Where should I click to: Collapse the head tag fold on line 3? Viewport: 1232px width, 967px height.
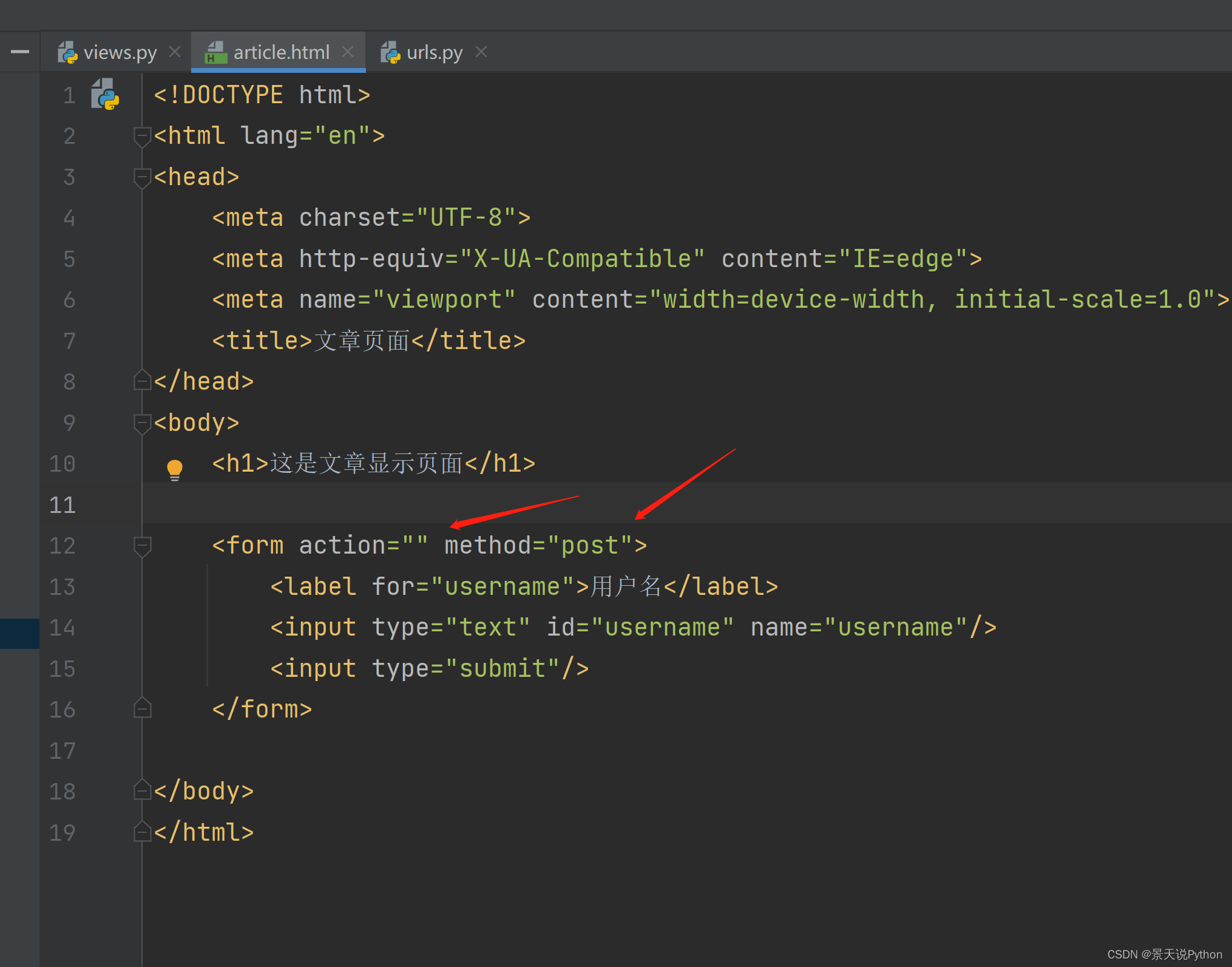pyautogui.click(x=142, y=178)
